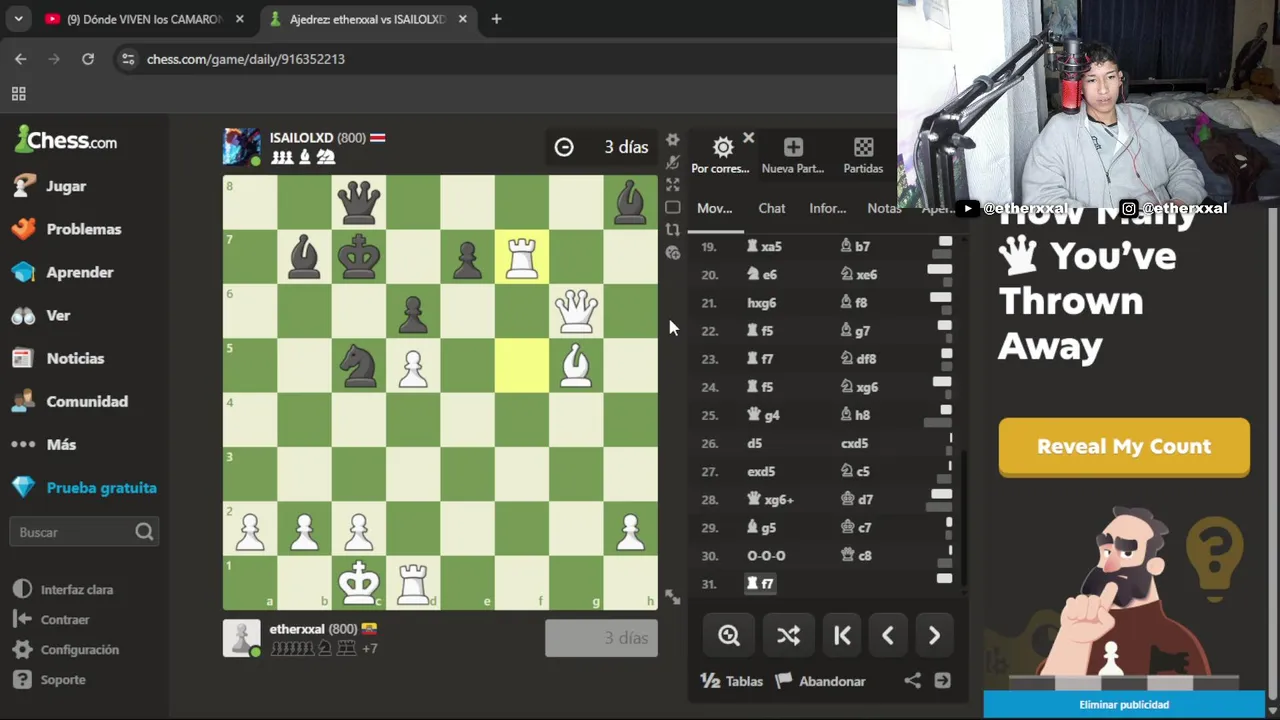Switch to Movimientos tab
The width and height of the screenshot is (1280, 720).
(x=714, y=208)
